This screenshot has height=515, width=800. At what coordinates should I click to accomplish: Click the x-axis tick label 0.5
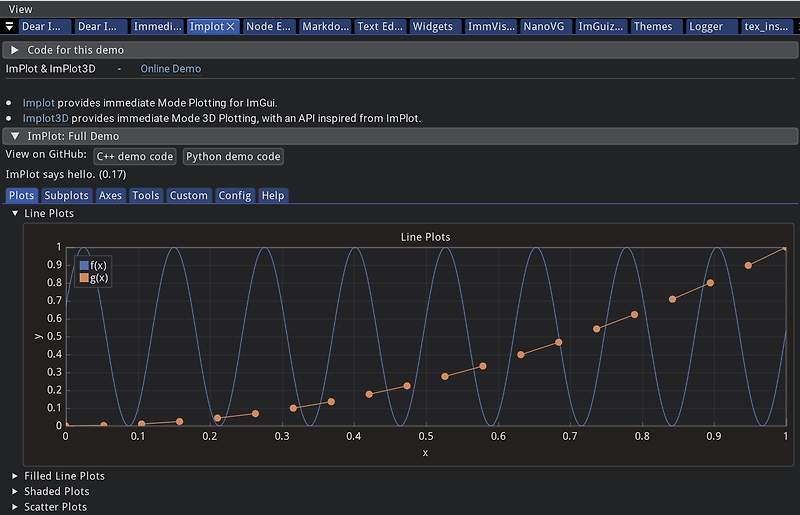pos(426,436)
